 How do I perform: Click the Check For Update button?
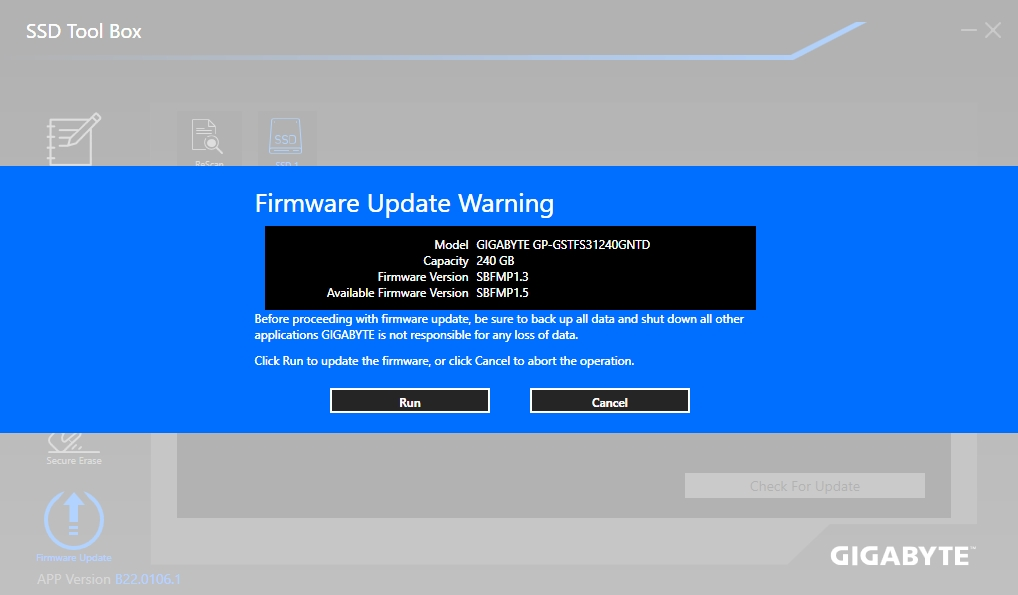(x=804, y=486)
